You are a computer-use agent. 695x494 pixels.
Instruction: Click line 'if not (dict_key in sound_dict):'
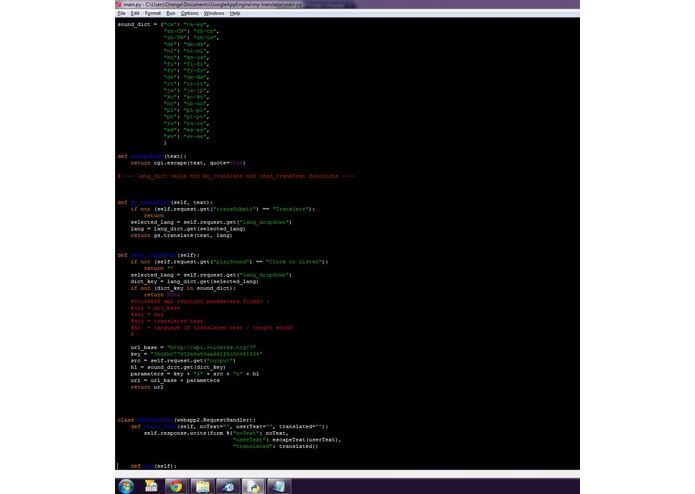[183, 288]
